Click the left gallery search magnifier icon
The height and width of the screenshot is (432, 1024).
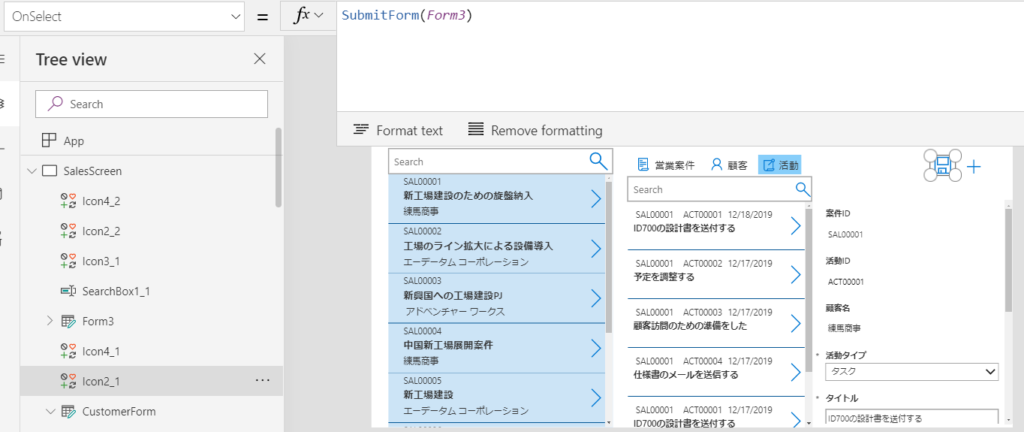[599, 161]
